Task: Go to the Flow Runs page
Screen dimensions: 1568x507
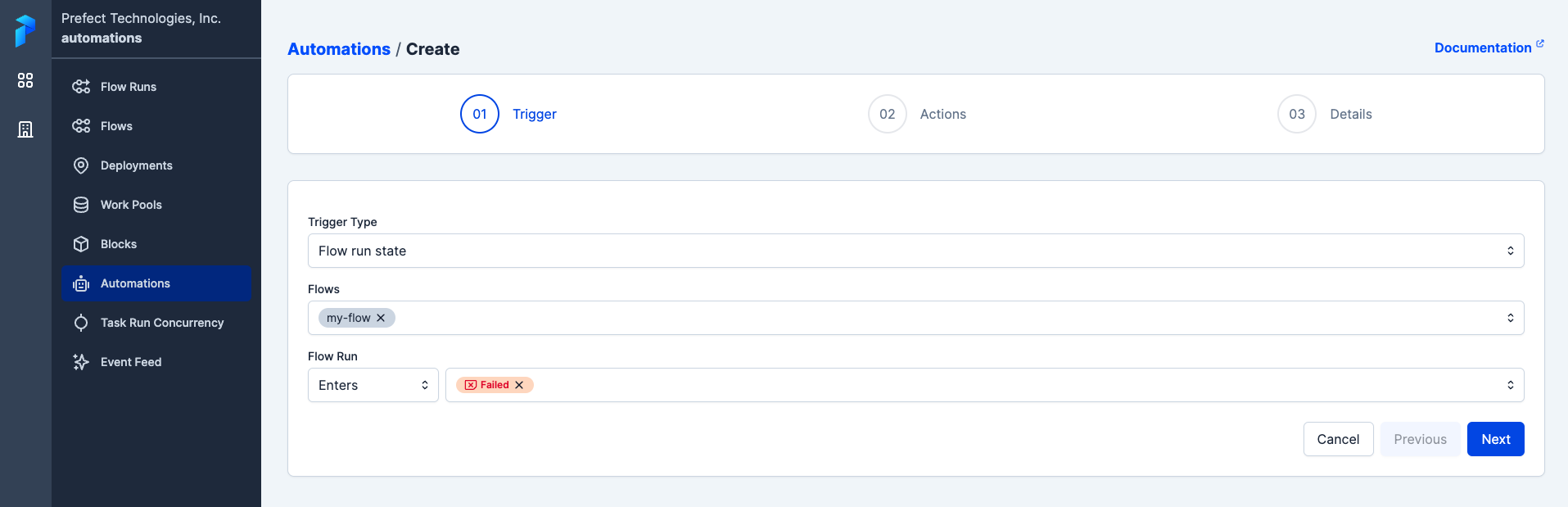Action: tap(156, 87)
